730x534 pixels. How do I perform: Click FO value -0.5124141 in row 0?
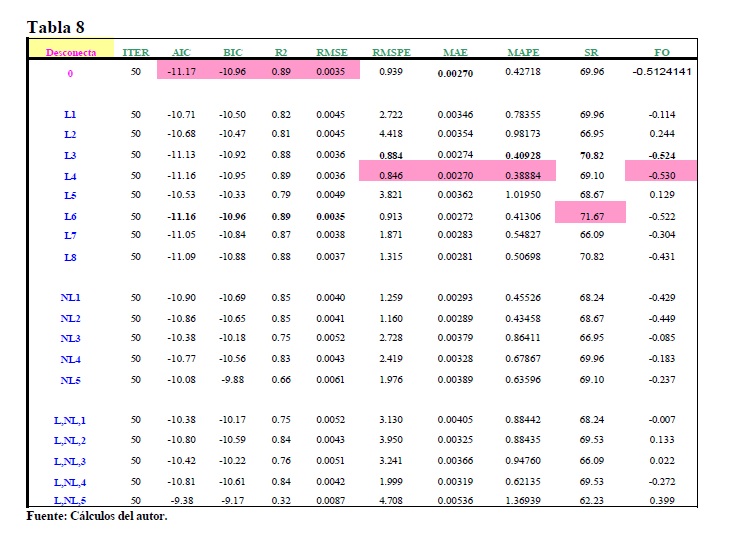click(x=662, y=72)
